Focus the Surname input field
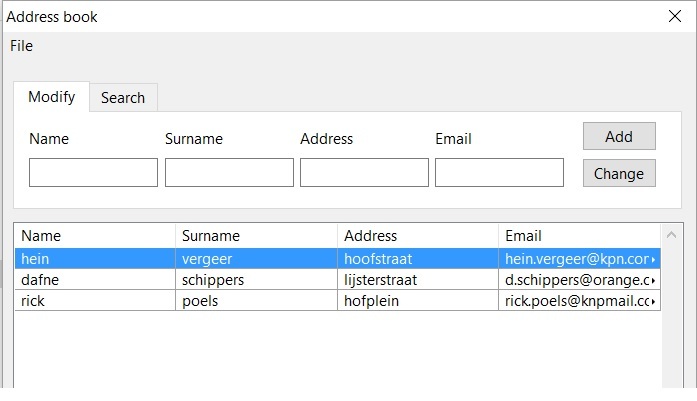Screen dimensions: 697x401 pyautogui.click(x=229, y=172)
